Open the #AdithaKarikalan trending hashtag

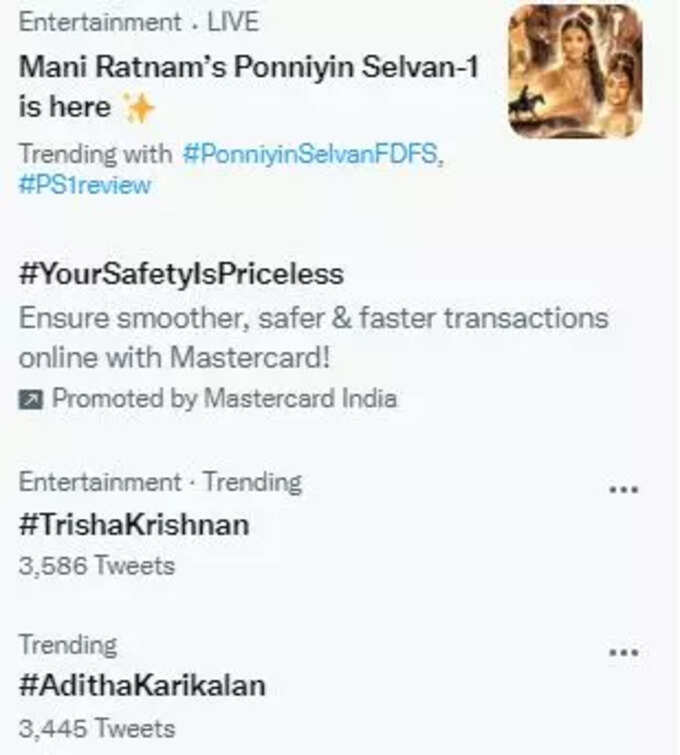pyautogui.click(x=142, y=685)
